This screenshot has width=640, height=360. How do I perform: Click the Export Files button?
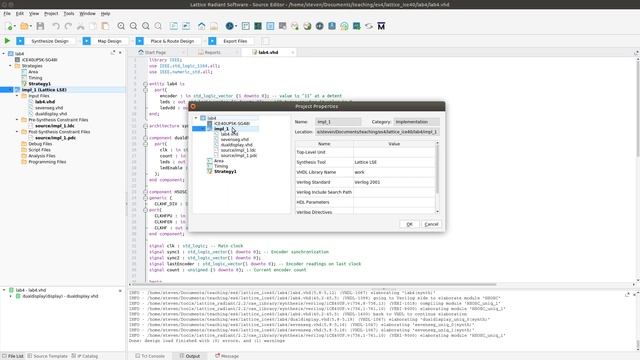235,41
